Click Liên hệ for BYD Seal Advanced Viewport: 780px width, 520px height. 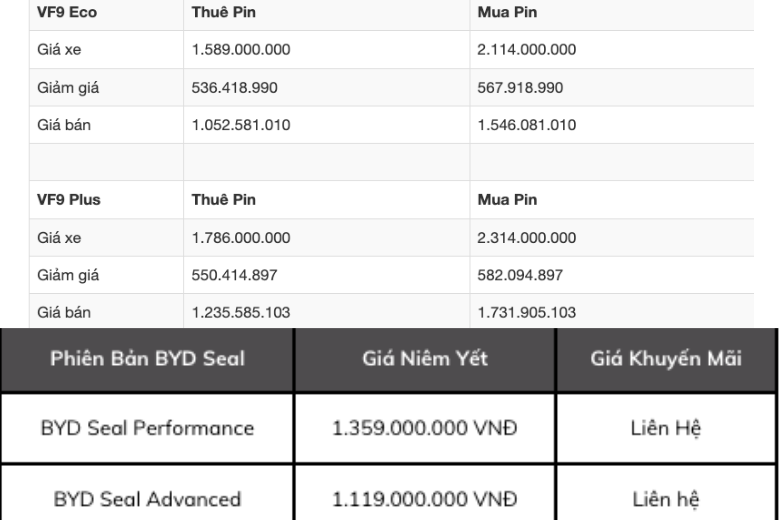coord(667,497)
